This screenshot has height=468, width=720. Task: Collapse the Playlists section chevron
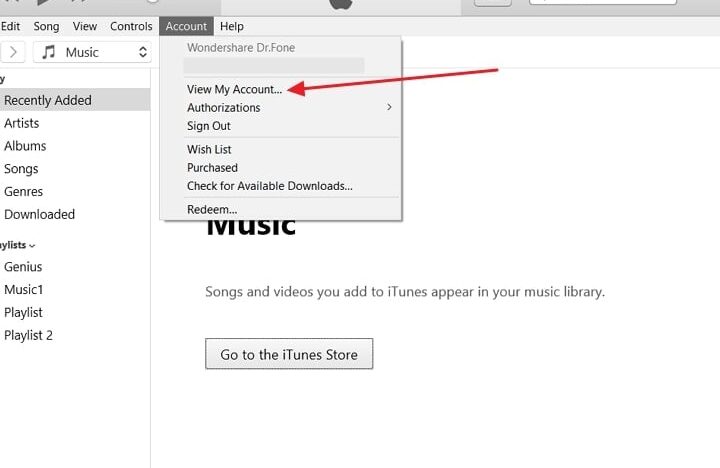pos(32,246)
